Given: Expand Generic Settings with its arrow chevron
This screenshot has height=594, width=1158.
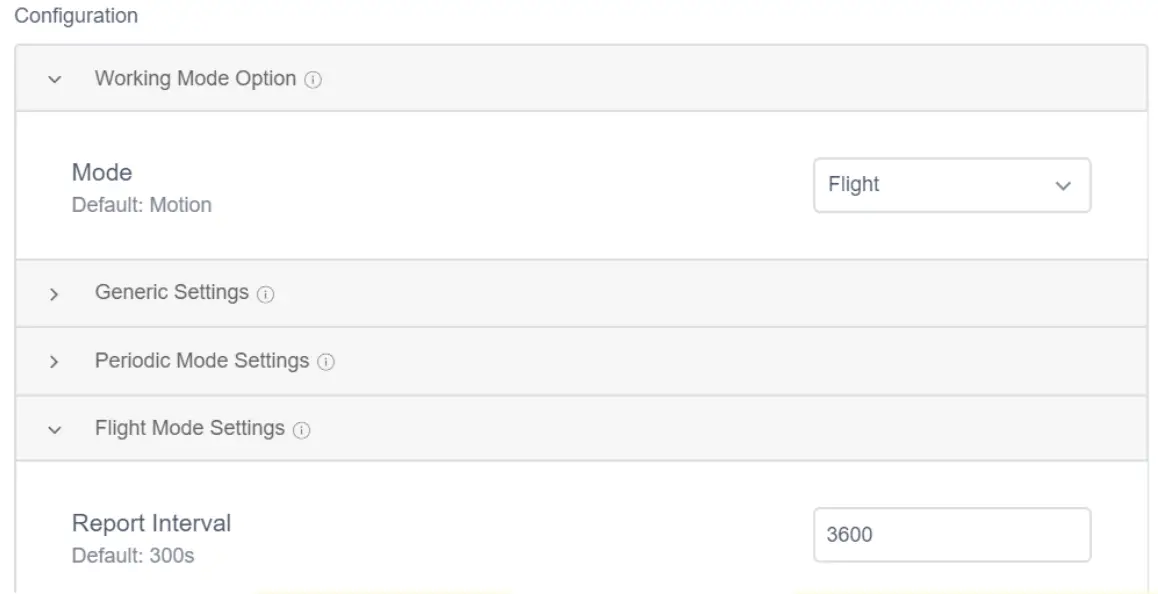Looking at the screenshot, I should click(54, 294).
